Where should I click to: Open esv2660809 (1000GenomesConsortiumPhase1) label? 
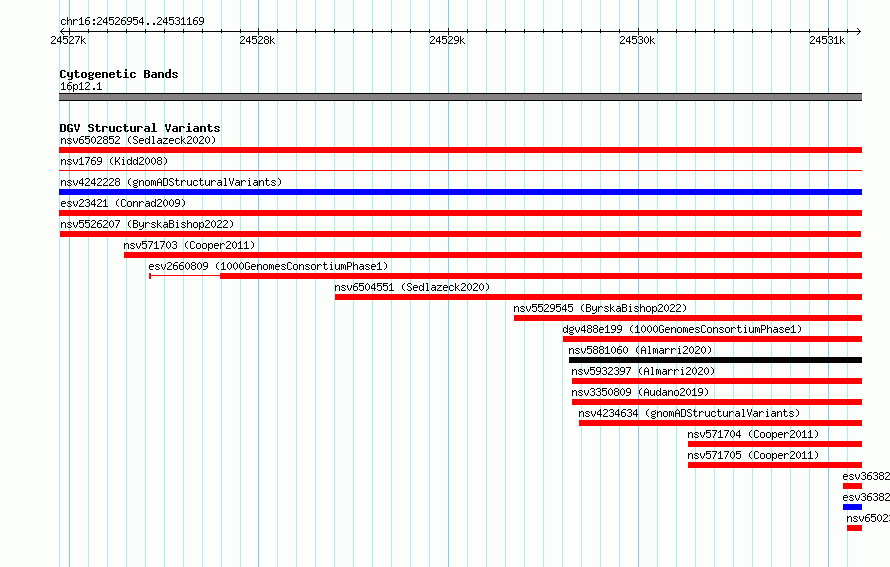pyautogui.click(x=268, y=266)
